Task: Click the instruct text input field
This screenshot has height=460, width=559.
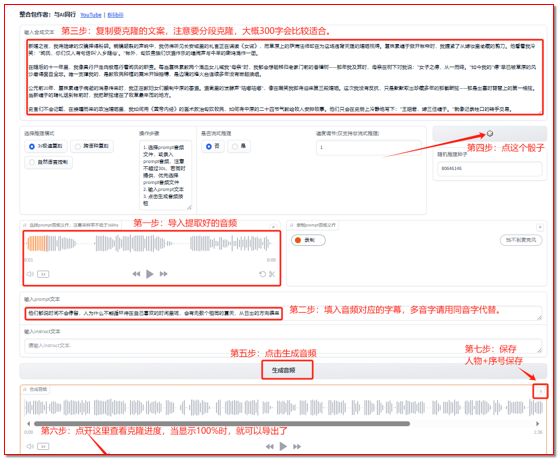Action: click(283, 346)
